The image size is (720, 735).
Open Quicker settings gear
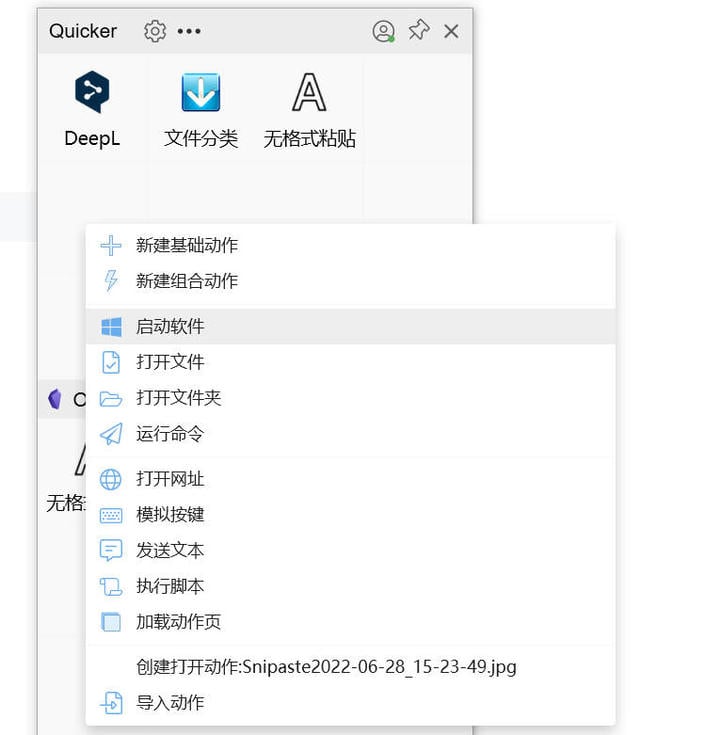(x=155, y=31)
